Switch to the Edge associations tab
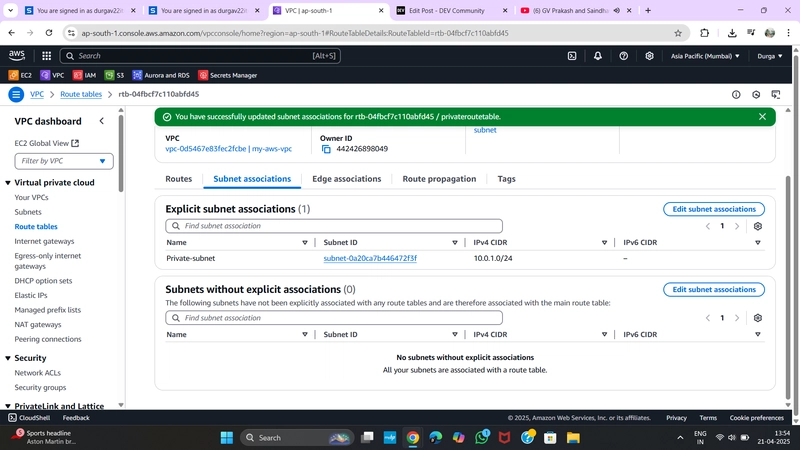This screenshot has width=800, height=450. 346,179
